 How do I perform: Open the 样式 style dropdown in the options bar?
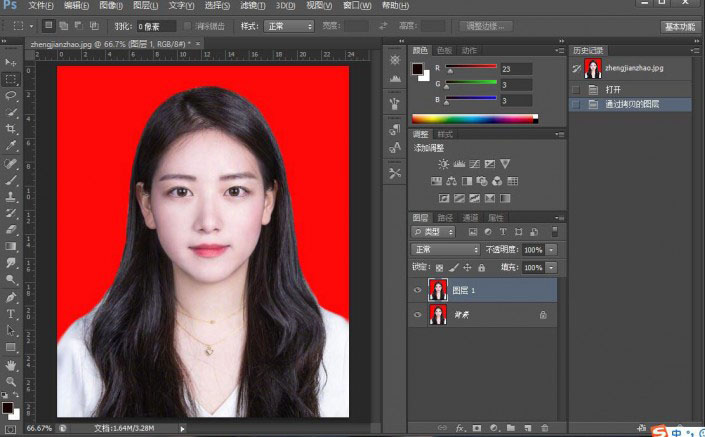point(289,25)
